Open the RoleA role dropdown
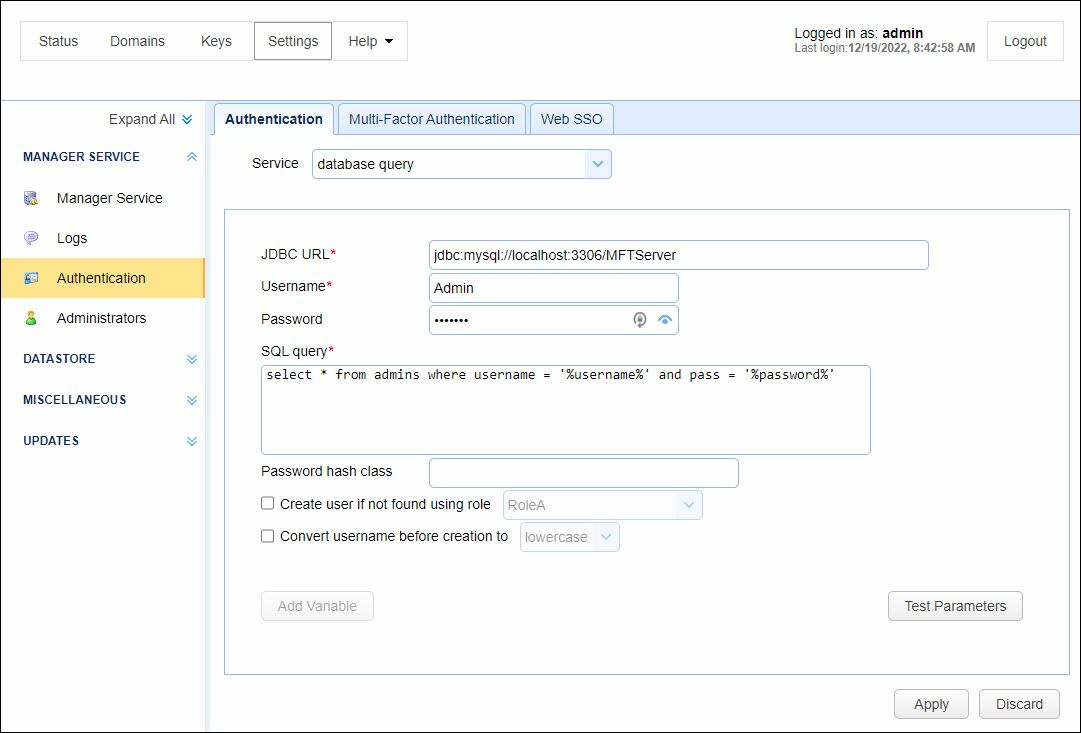 pyautogui.click(x=603, y=505)
